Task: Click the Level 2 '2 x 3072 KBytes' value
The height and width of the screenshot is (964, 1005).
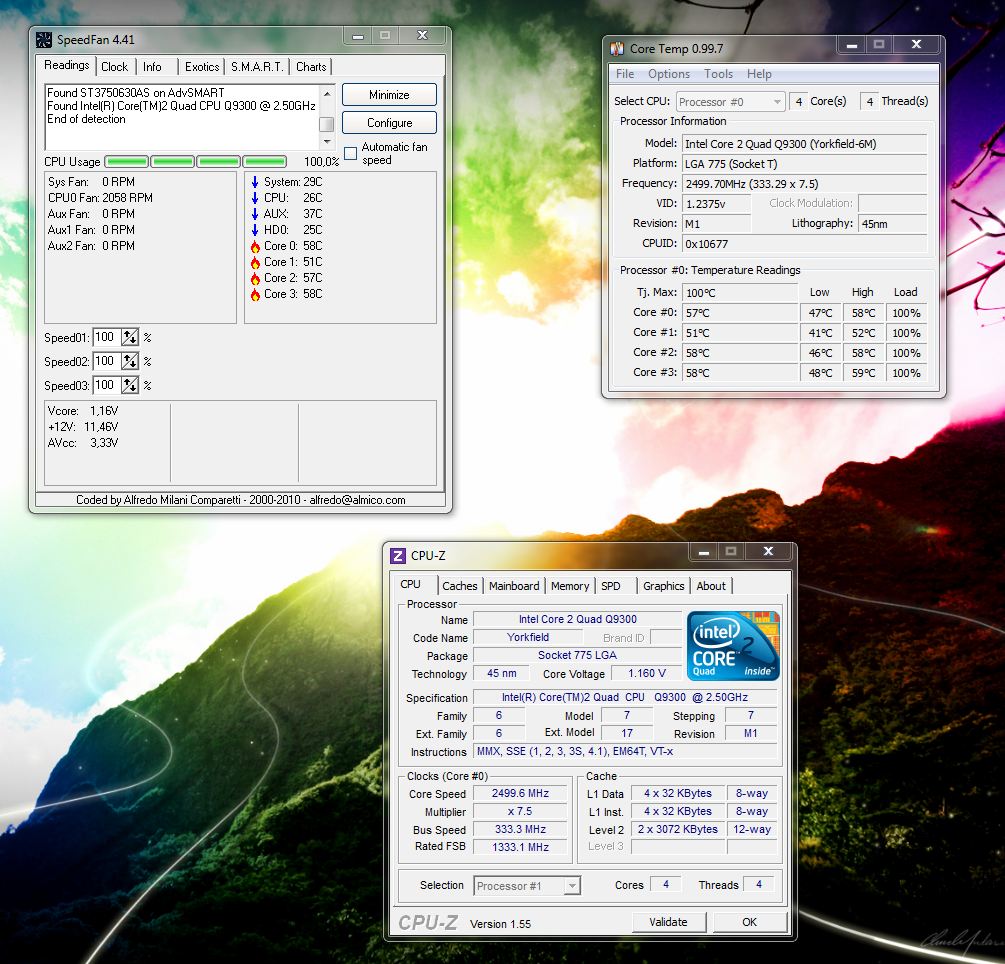Action: click(677, 829)
